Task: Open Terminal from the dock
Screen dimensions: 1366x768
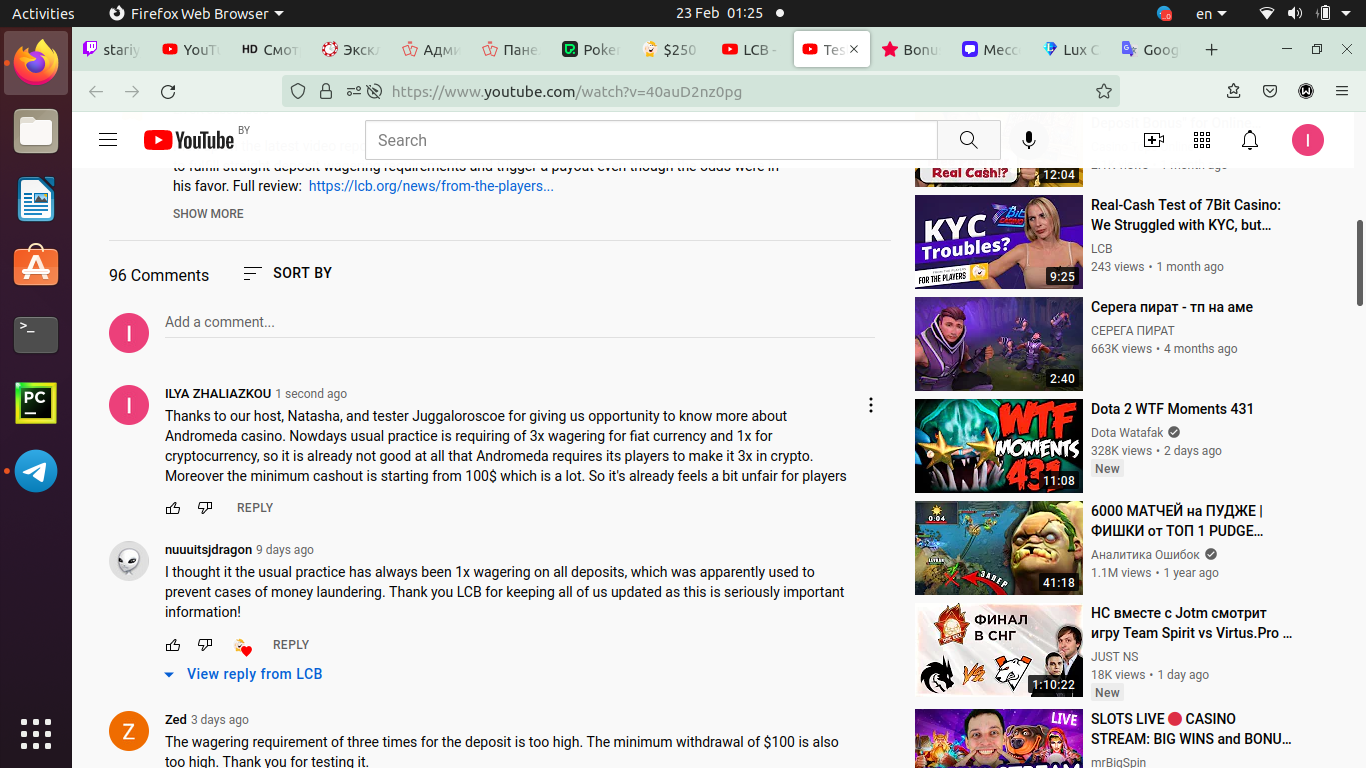Action: [36, 335]
